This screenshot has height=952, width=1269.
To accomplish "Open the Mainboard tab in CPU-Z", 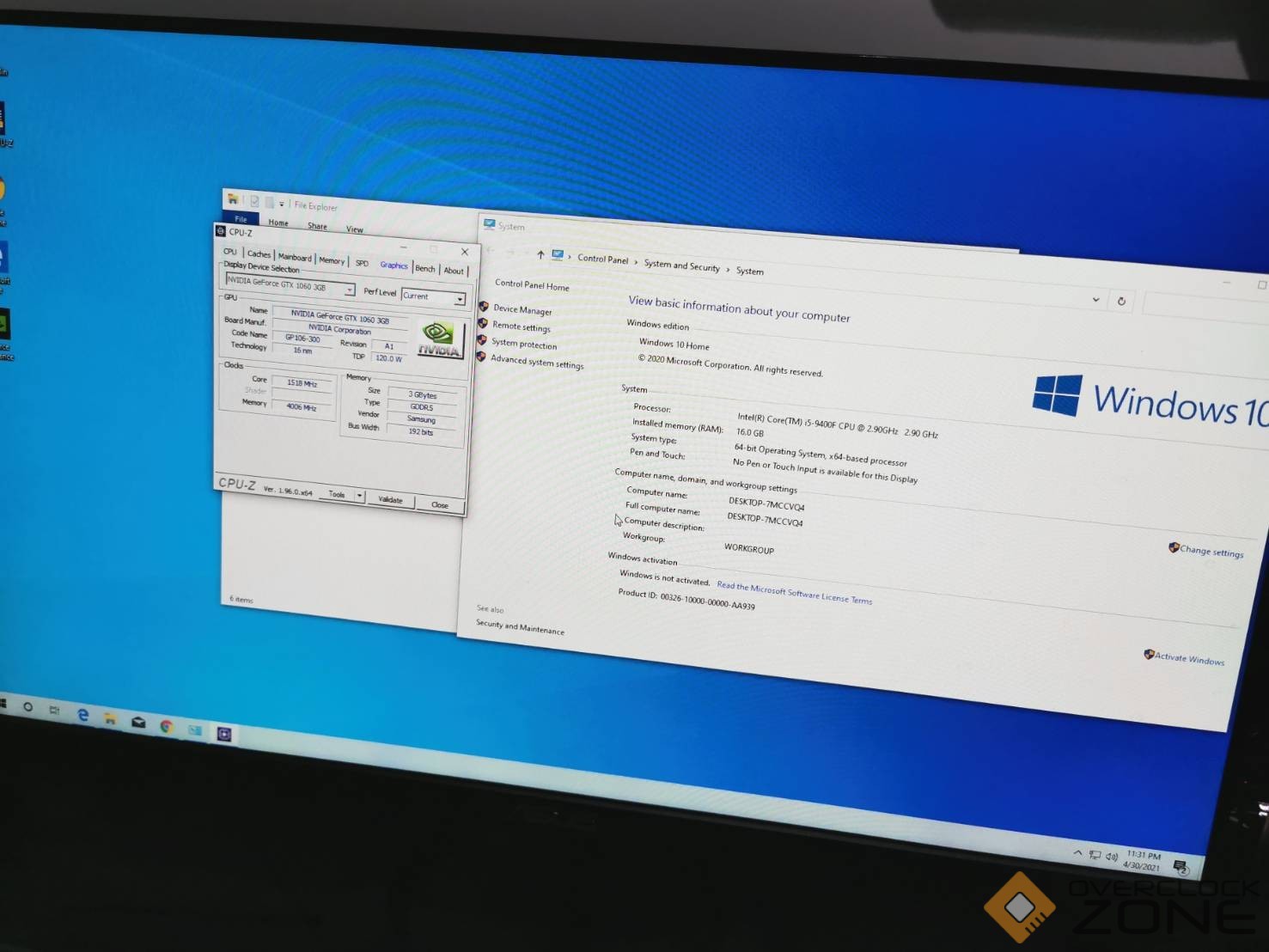I will click(295, 257).
